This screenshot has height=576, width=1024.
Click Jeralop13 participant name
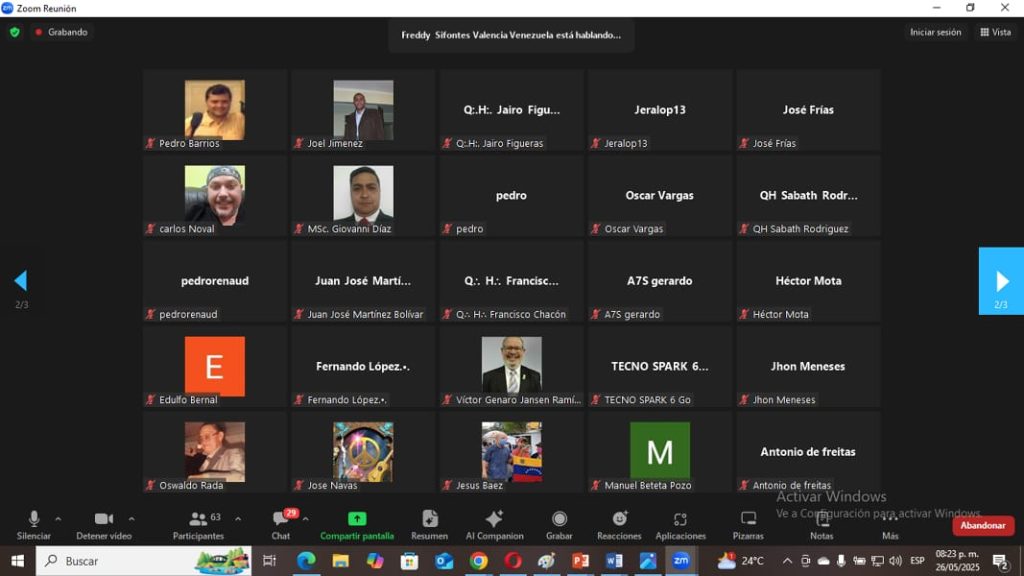pos(660,110)
